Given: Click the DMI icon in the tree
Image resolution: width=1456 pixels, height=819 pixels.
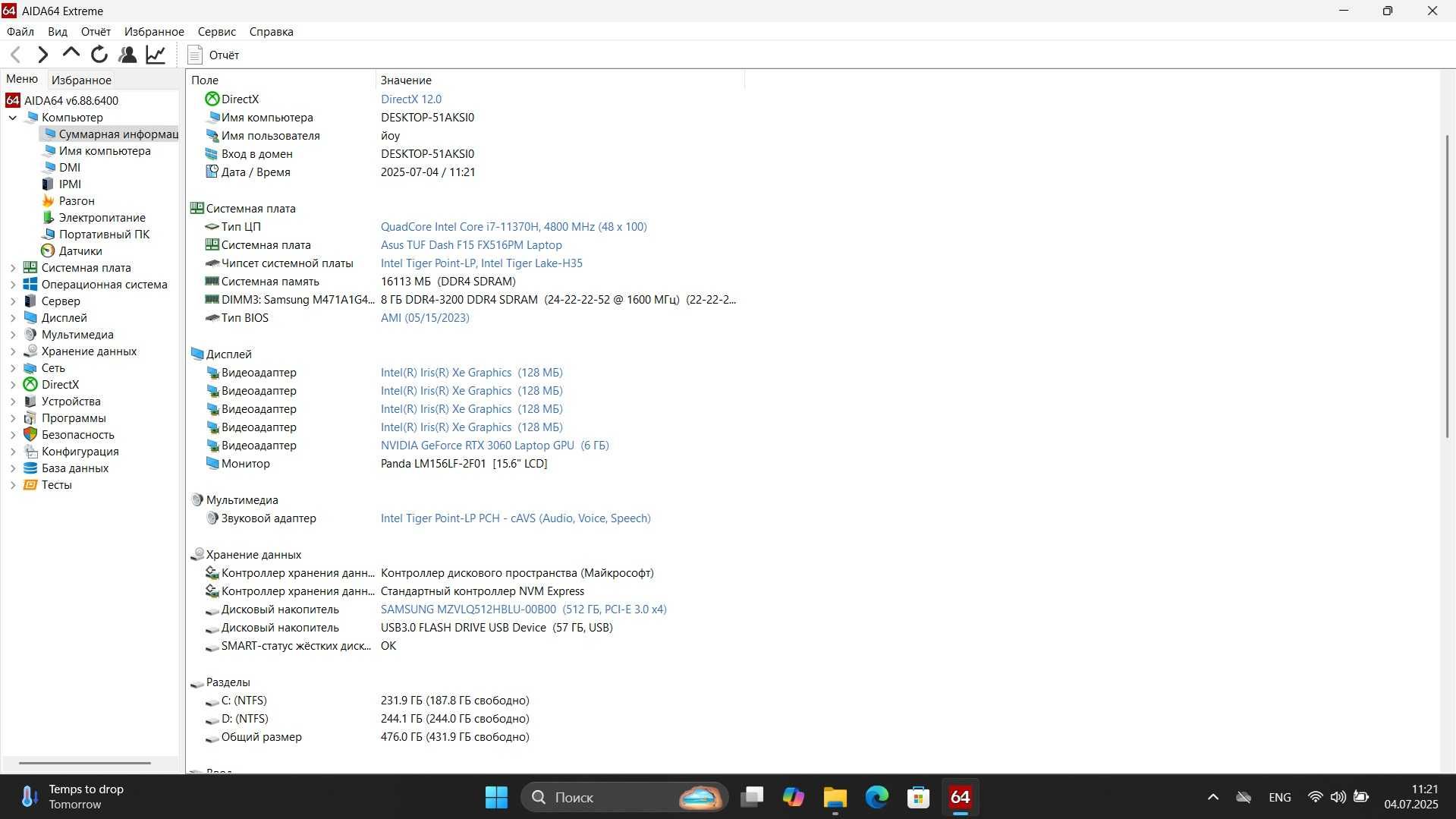Looking at the screenshot, I should coord(48,168).
